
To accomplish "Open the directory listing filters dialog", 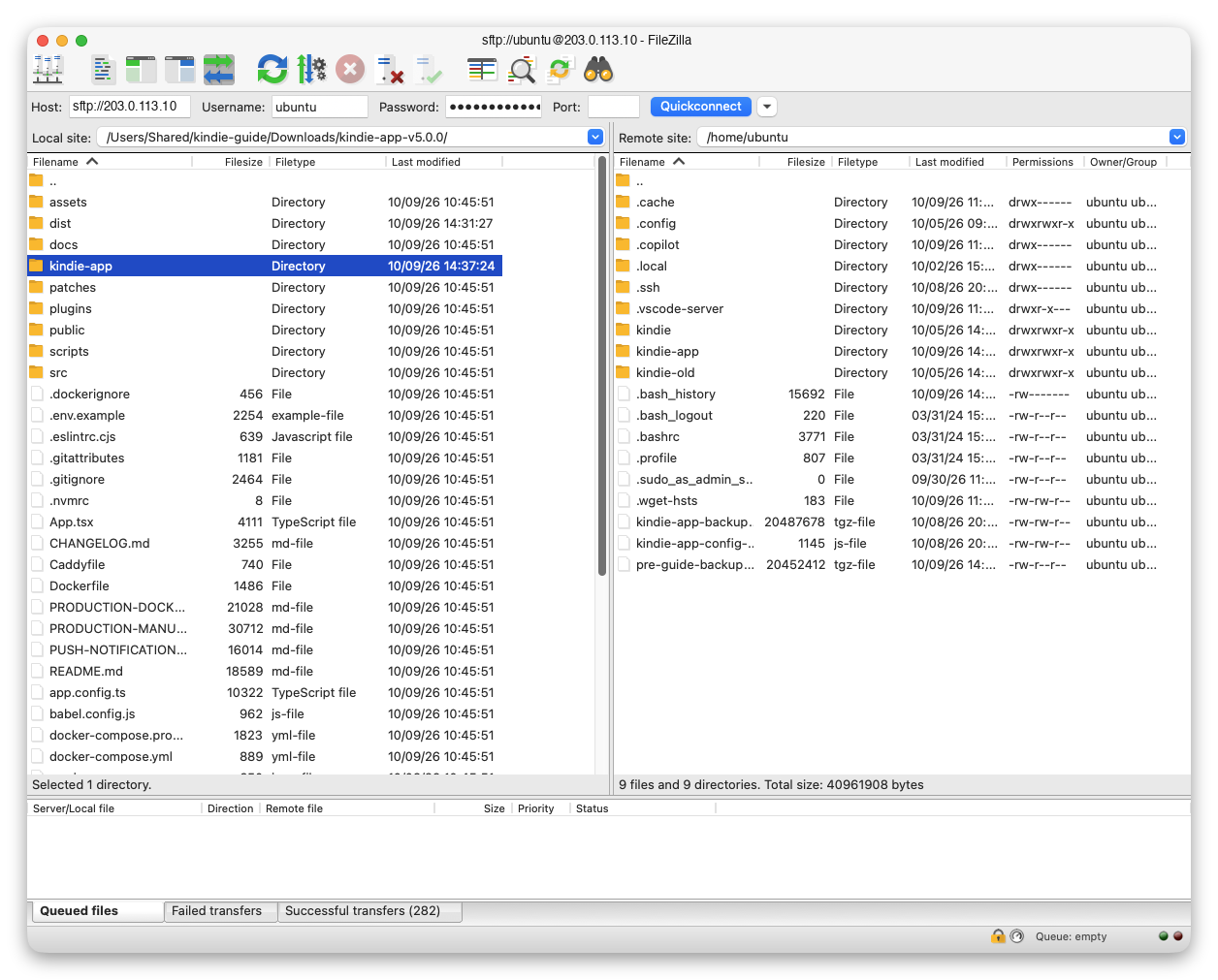I will pos(482,70).
